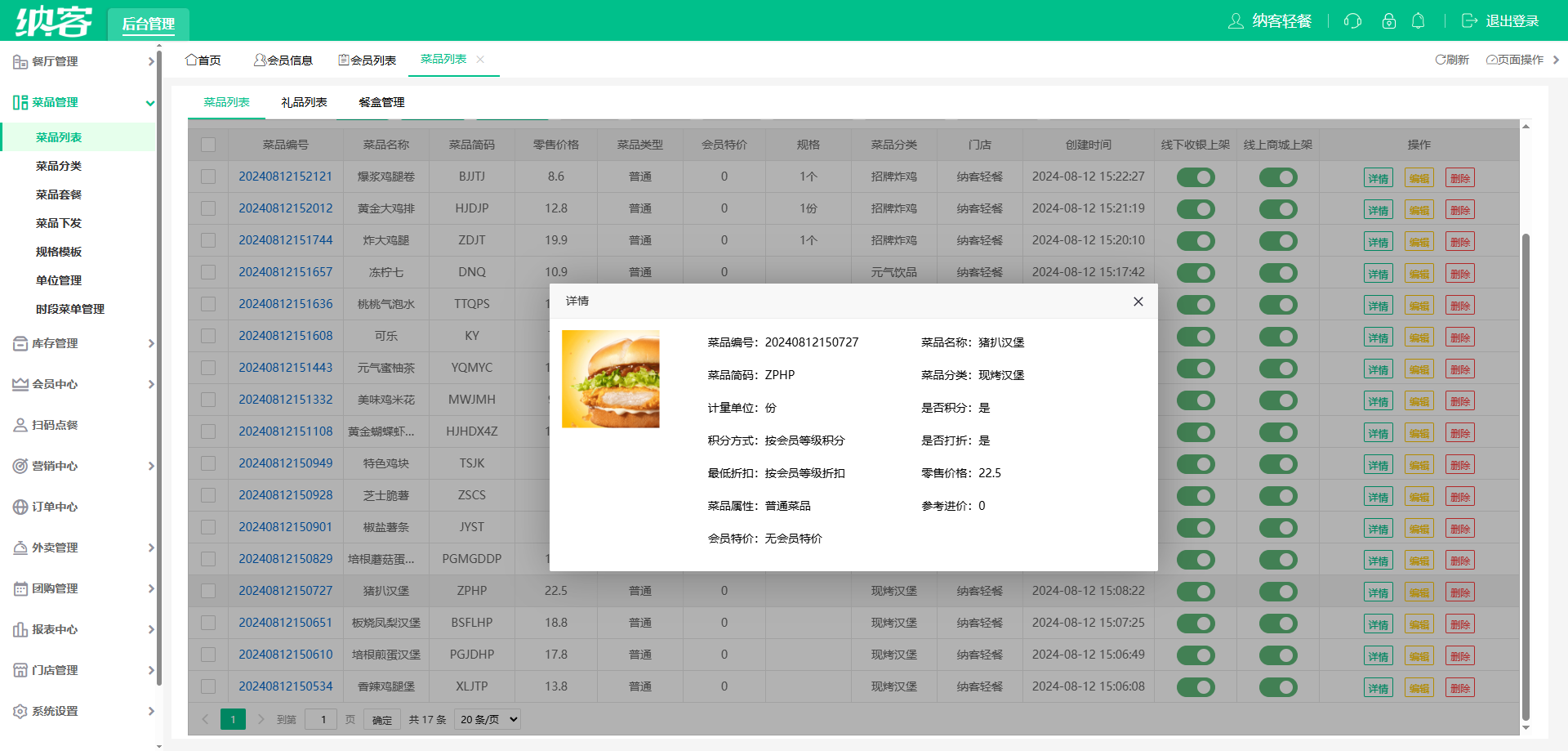Screen dimensions: 1568x751
Task: Click the lock screen icon
Action: (x=1388, y=21)
